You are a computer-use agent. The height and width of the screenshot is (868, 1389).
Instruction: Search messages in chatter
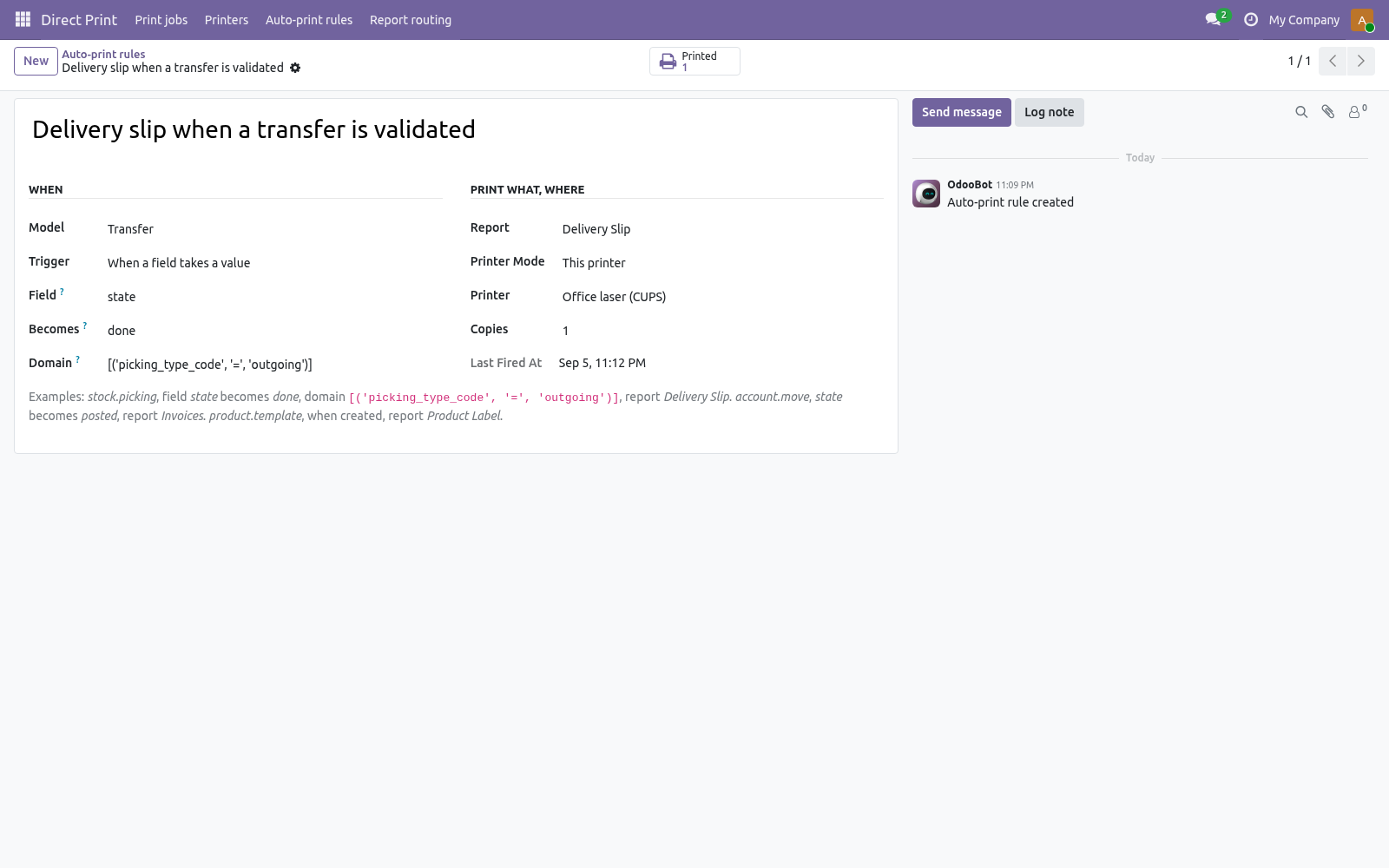(1301, 112)
